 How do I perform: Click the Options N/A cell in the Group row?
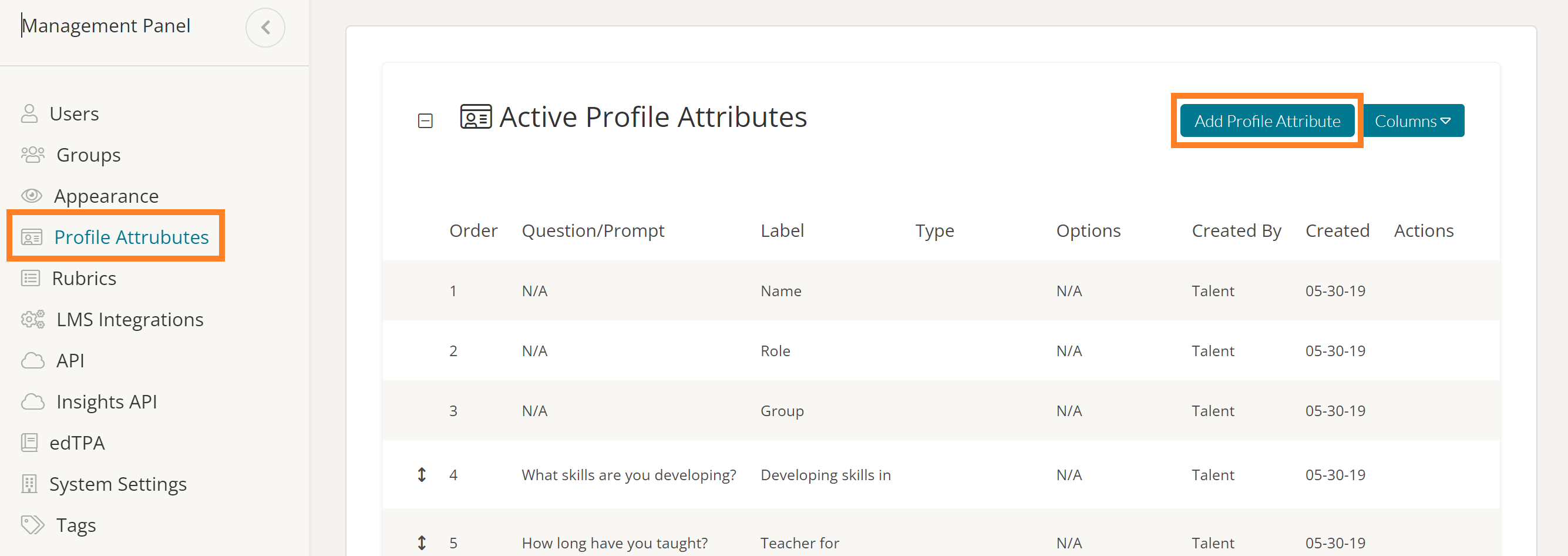click(x=1069, y=411)
